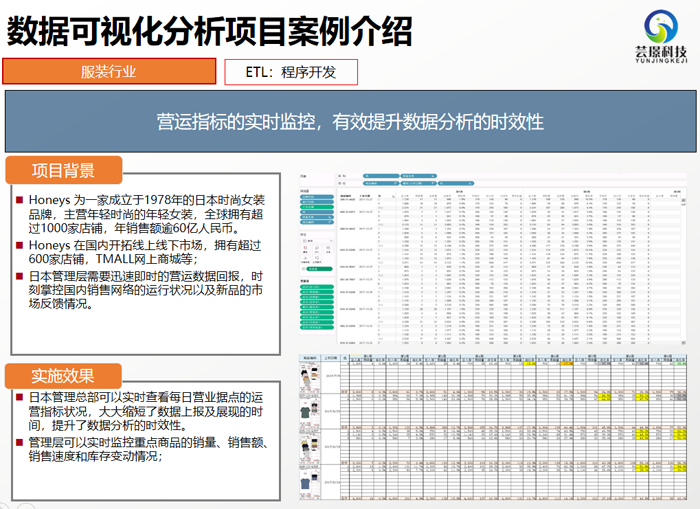
Task: Click the topmost pill in Measure Values card
Action: point(317,287)
